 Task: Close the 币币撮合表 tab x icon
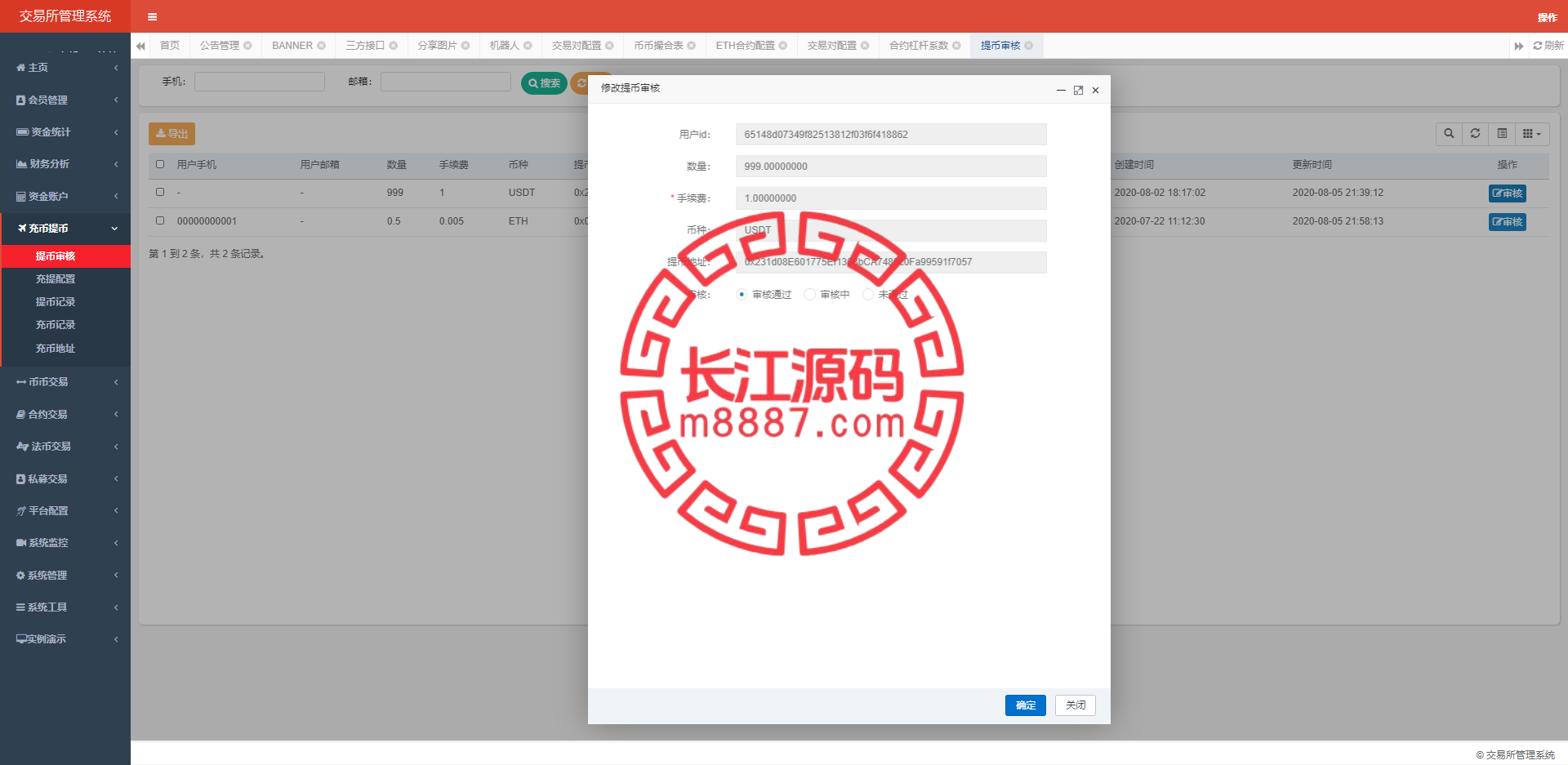pos(691,46)
